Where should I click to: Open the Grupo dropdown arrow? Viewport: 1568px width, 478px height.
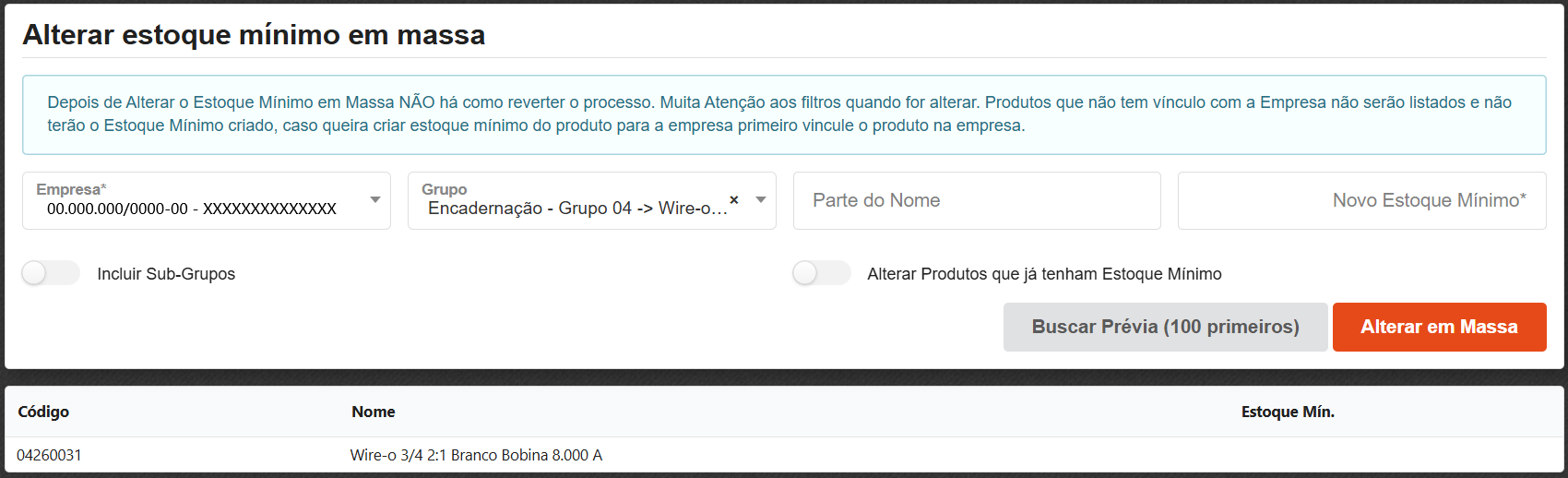click(x=761, y=199)
